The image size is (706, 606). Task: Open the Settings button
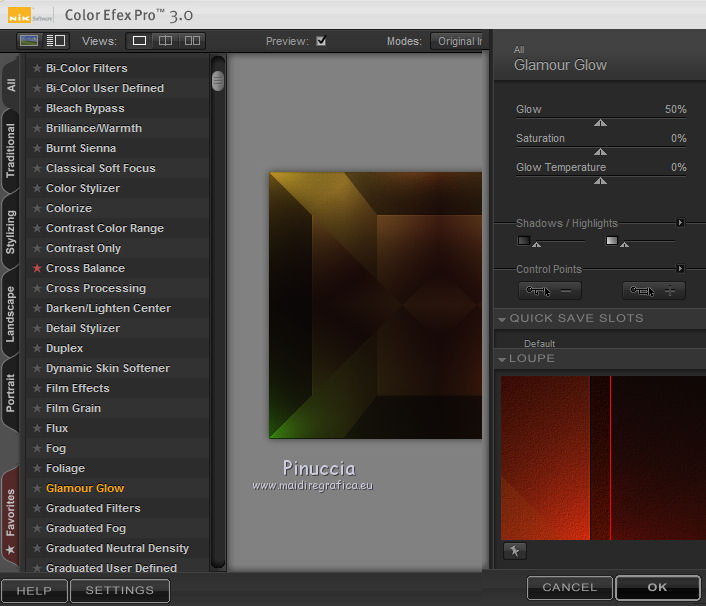[120, 590]
